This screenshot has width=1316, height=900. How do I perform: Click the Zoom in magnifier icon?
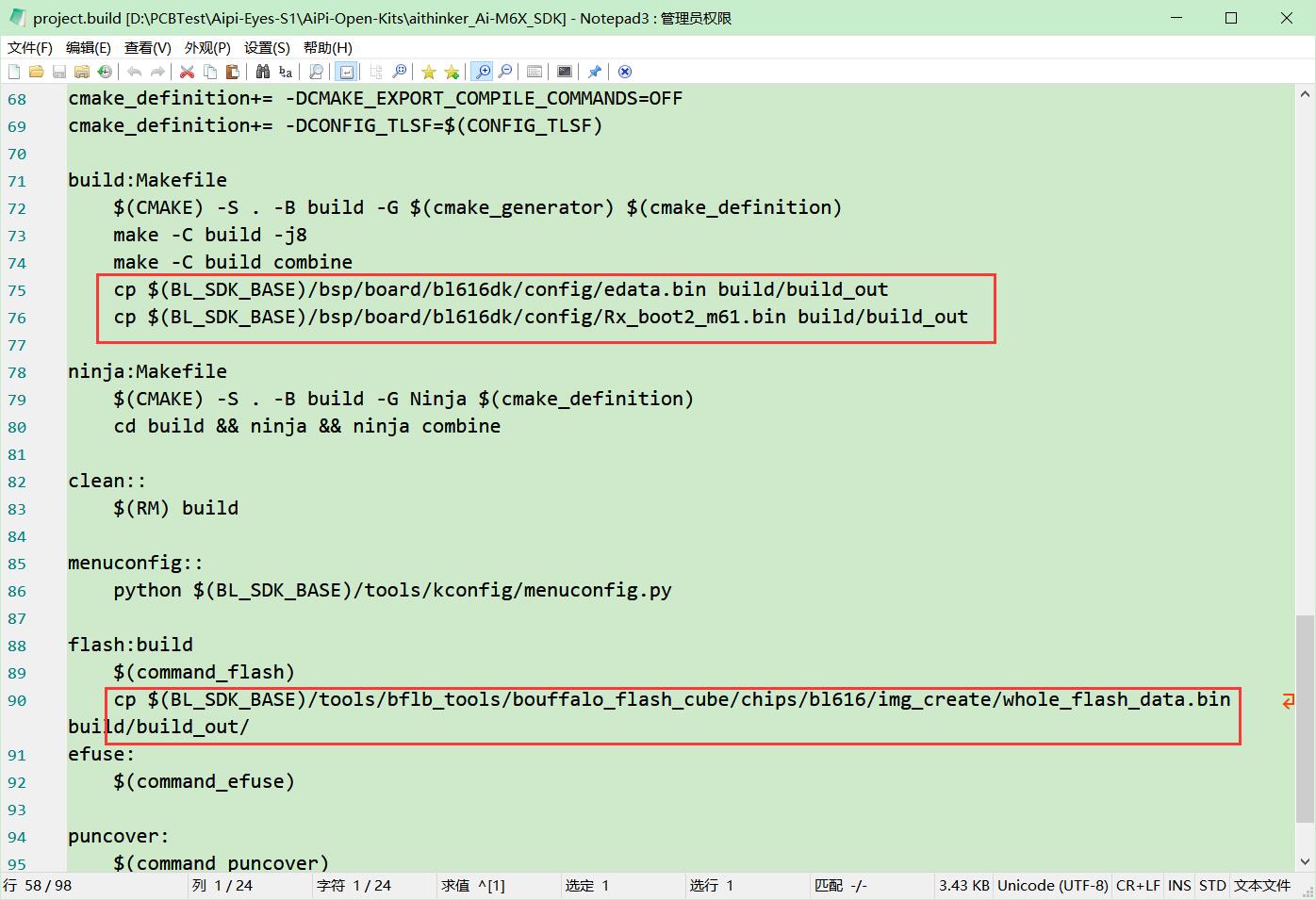pyautogui.click(x=482, y=72)
